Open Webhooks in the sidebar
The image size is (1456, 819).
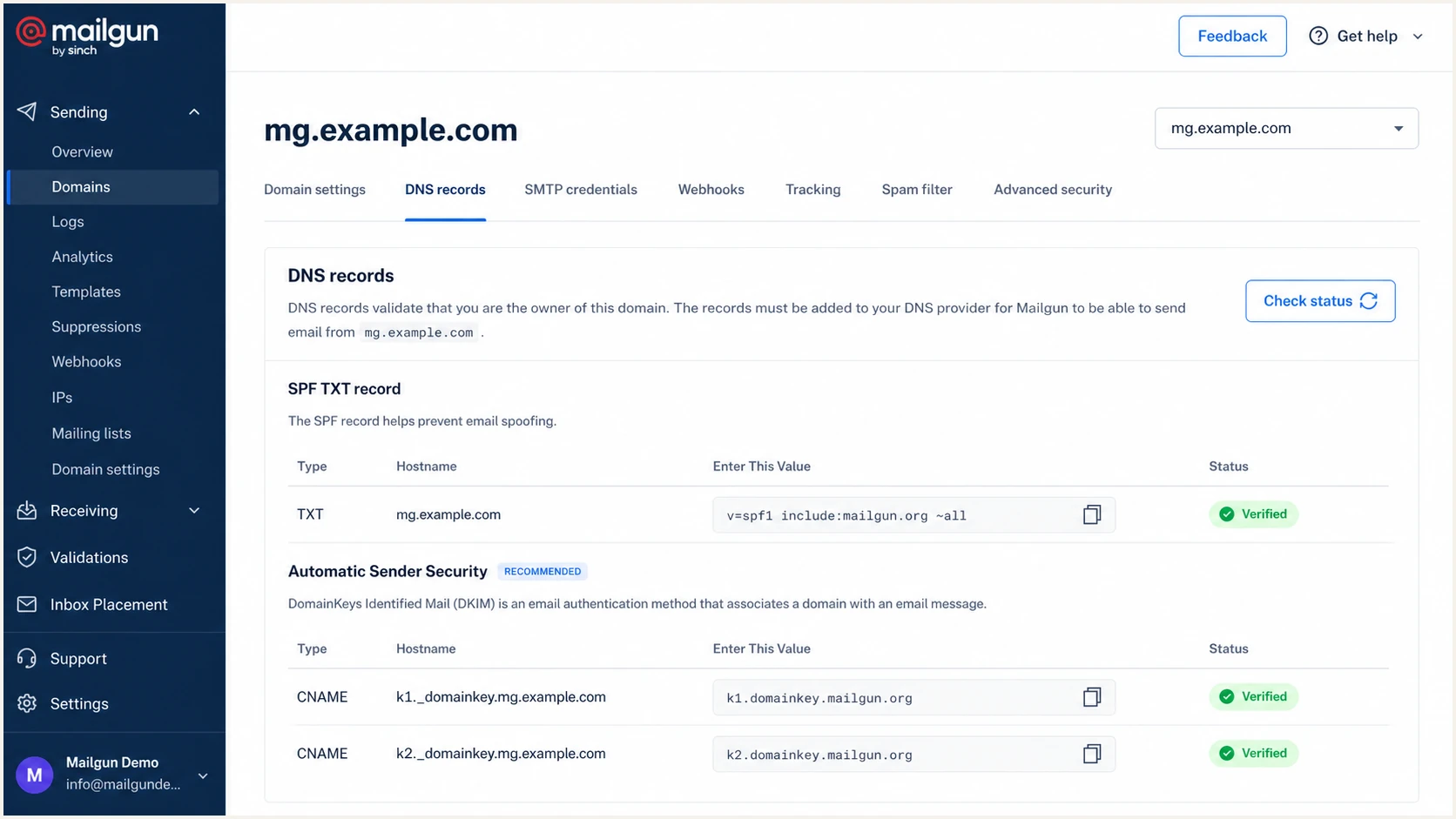coord(86,361)
